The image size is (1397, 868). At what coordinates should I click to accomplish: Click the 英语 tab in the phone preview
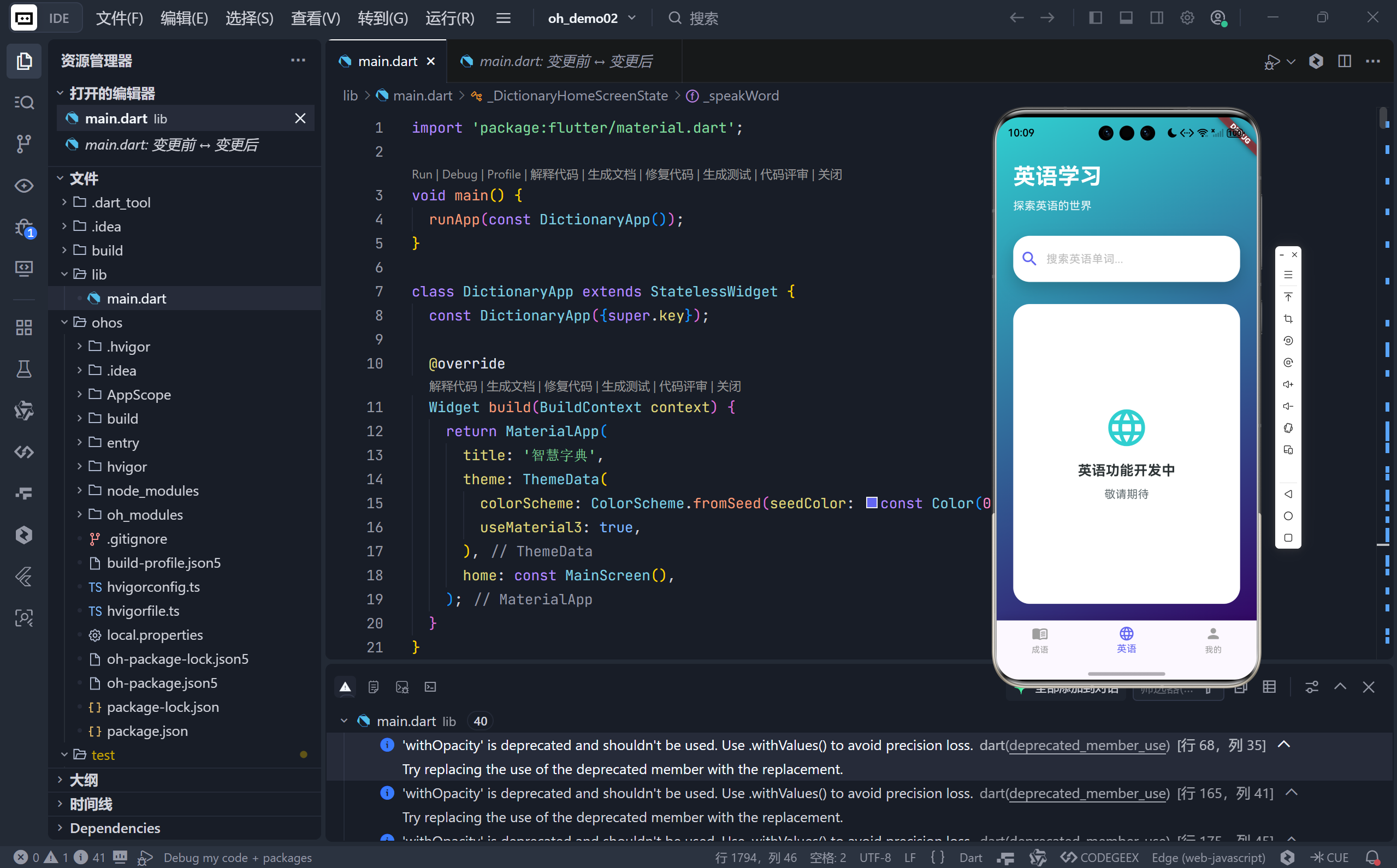tap(1126, 639)
